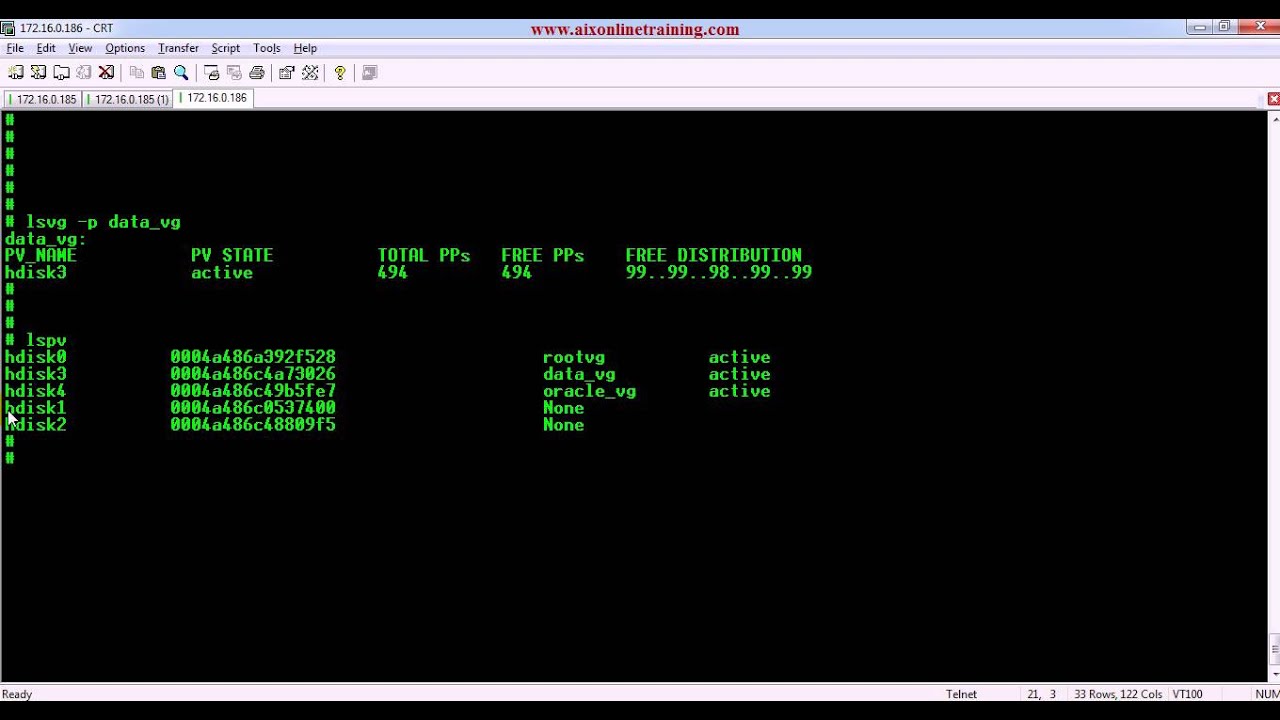Click the 'PV STATE' column header

click(232, 256)
